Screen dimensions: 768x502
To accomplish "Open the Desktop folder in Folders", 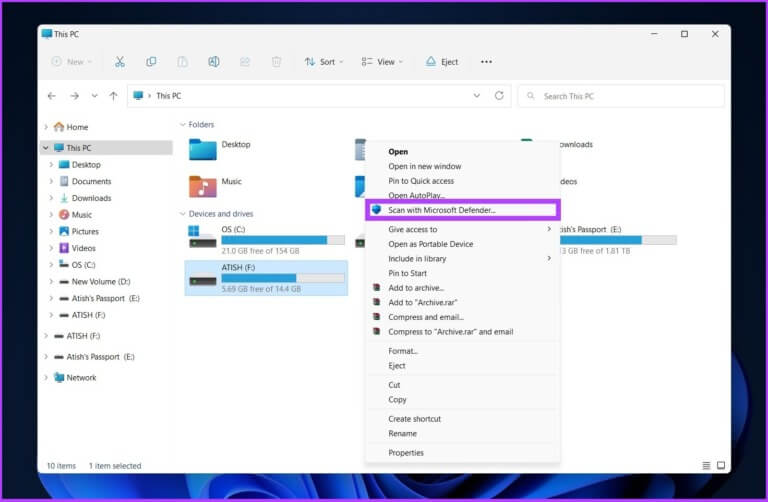I will pos(202,149).
